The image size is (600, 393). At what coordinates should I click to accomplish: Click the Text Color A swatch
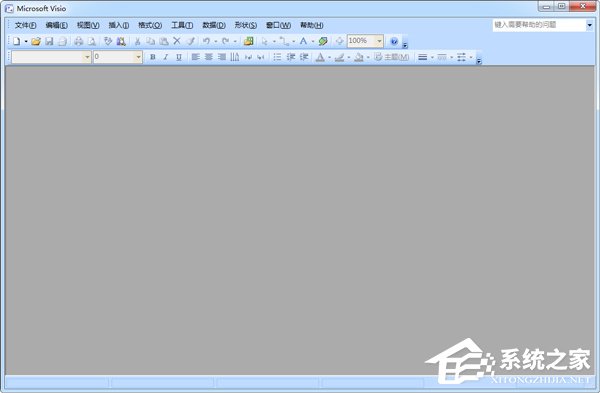[320, 57]
